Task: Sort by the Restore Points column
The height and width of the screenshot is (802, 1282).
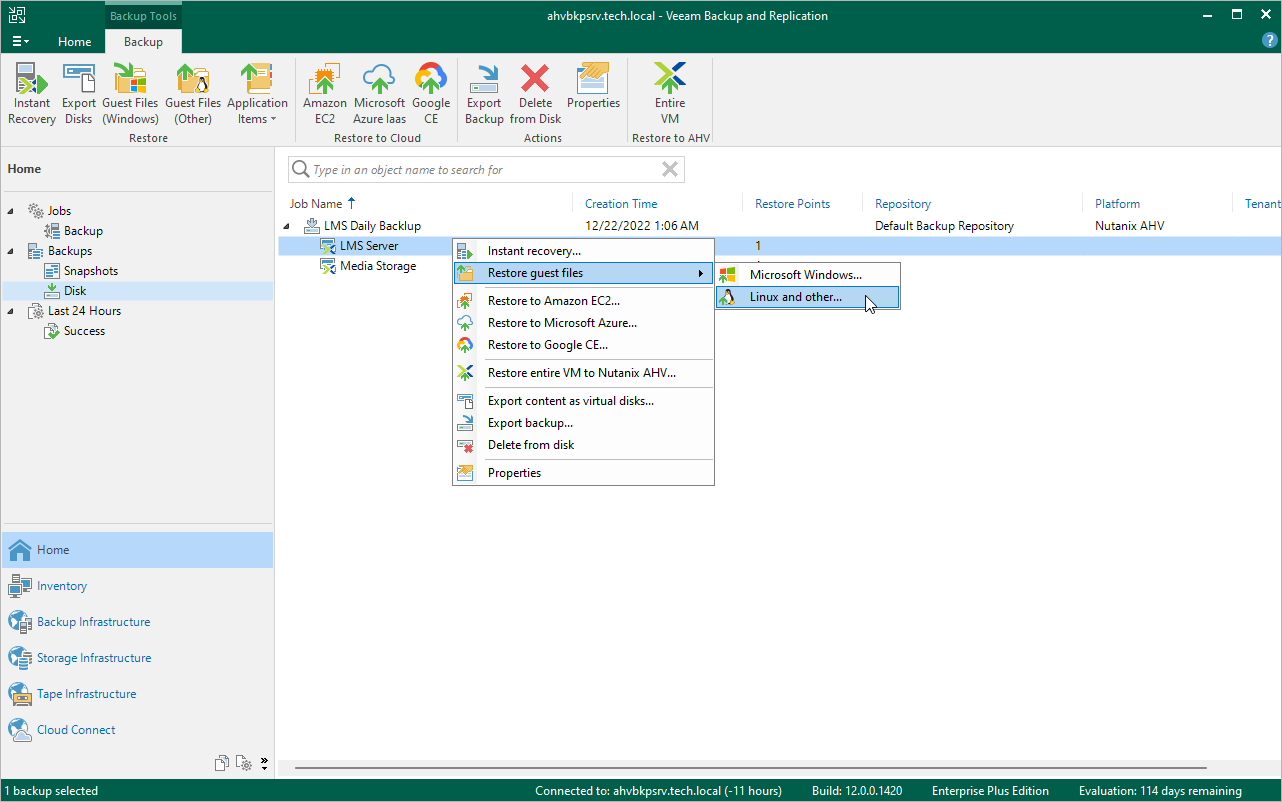Action: point(792,203)
